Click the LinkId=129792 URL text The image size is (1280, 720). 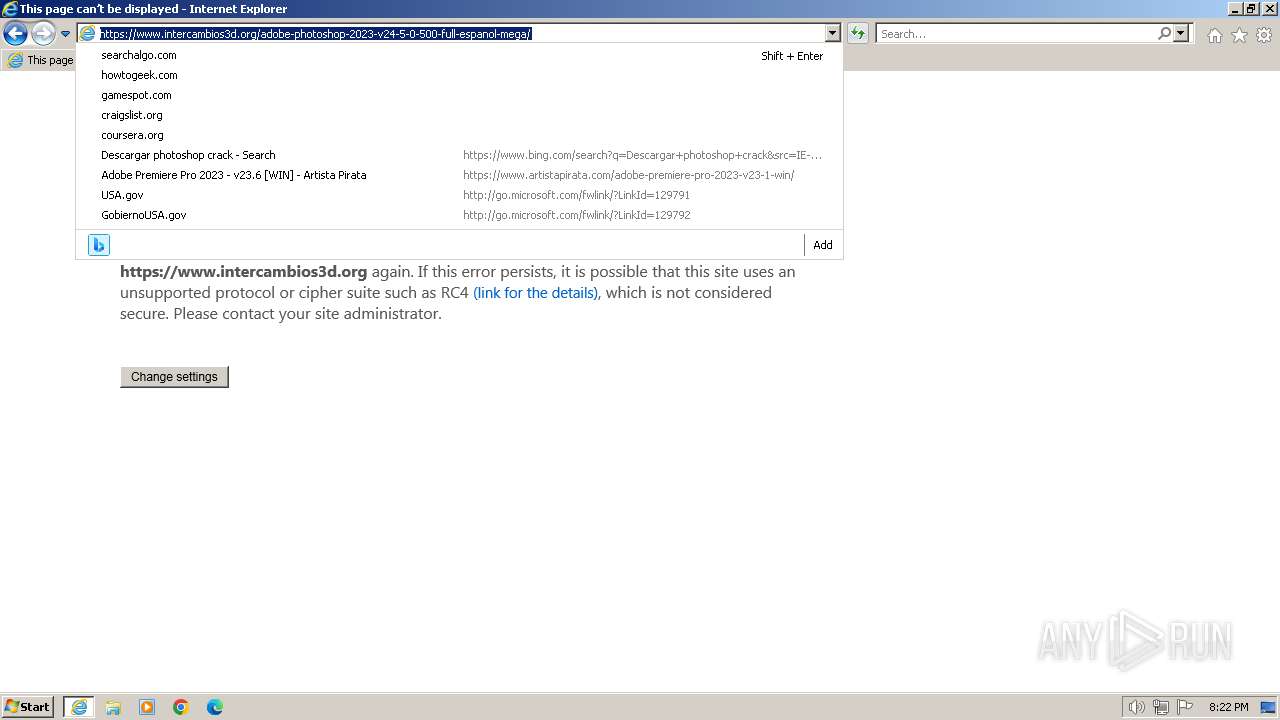point(576,215)
